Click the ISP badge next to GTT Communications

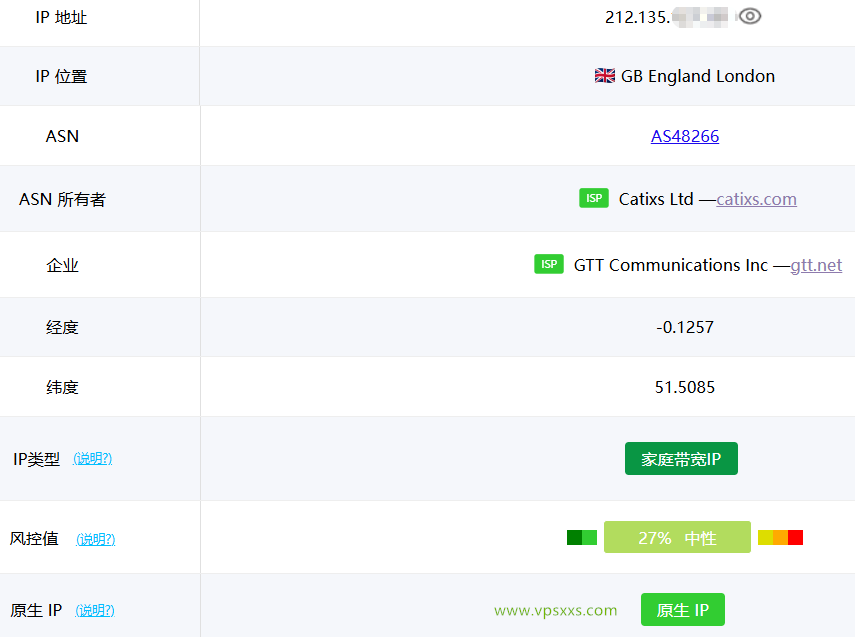pyautogui.click(x=549, y=265)
